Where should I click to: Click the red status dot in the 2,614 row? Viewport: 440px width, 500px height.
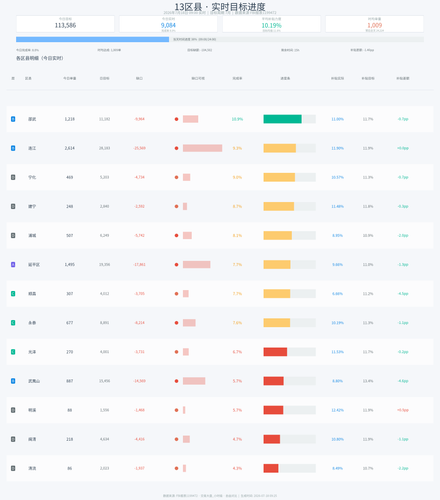click(176, 148)
